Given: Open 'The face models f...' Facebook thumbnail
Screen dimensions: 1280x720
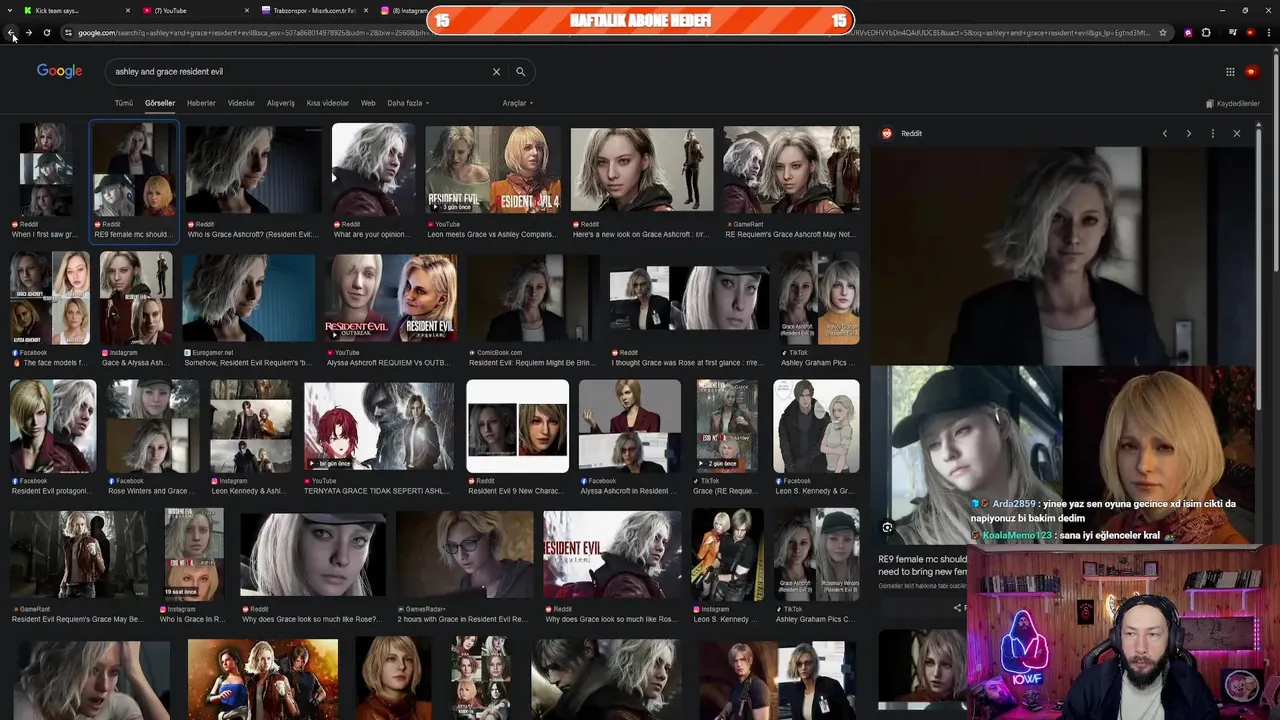Looking at the screenshot, I should click(x=49, y=310).
